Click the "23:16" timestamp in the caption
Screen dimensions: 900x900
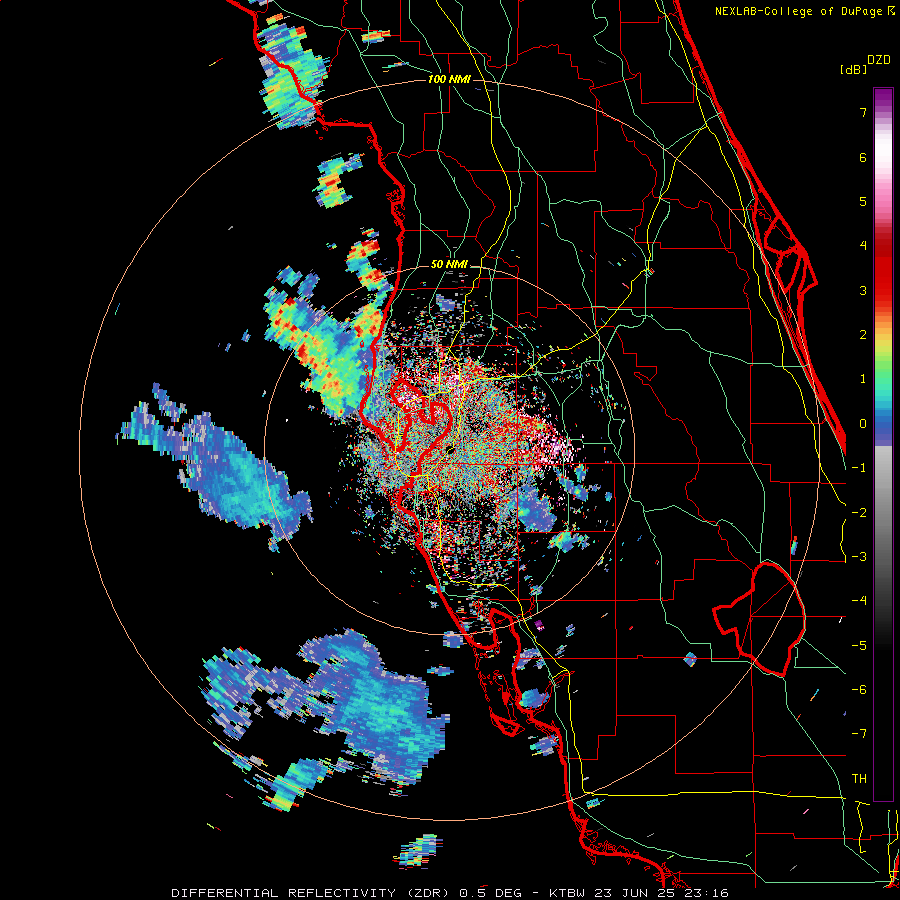(x=707, y=893)
